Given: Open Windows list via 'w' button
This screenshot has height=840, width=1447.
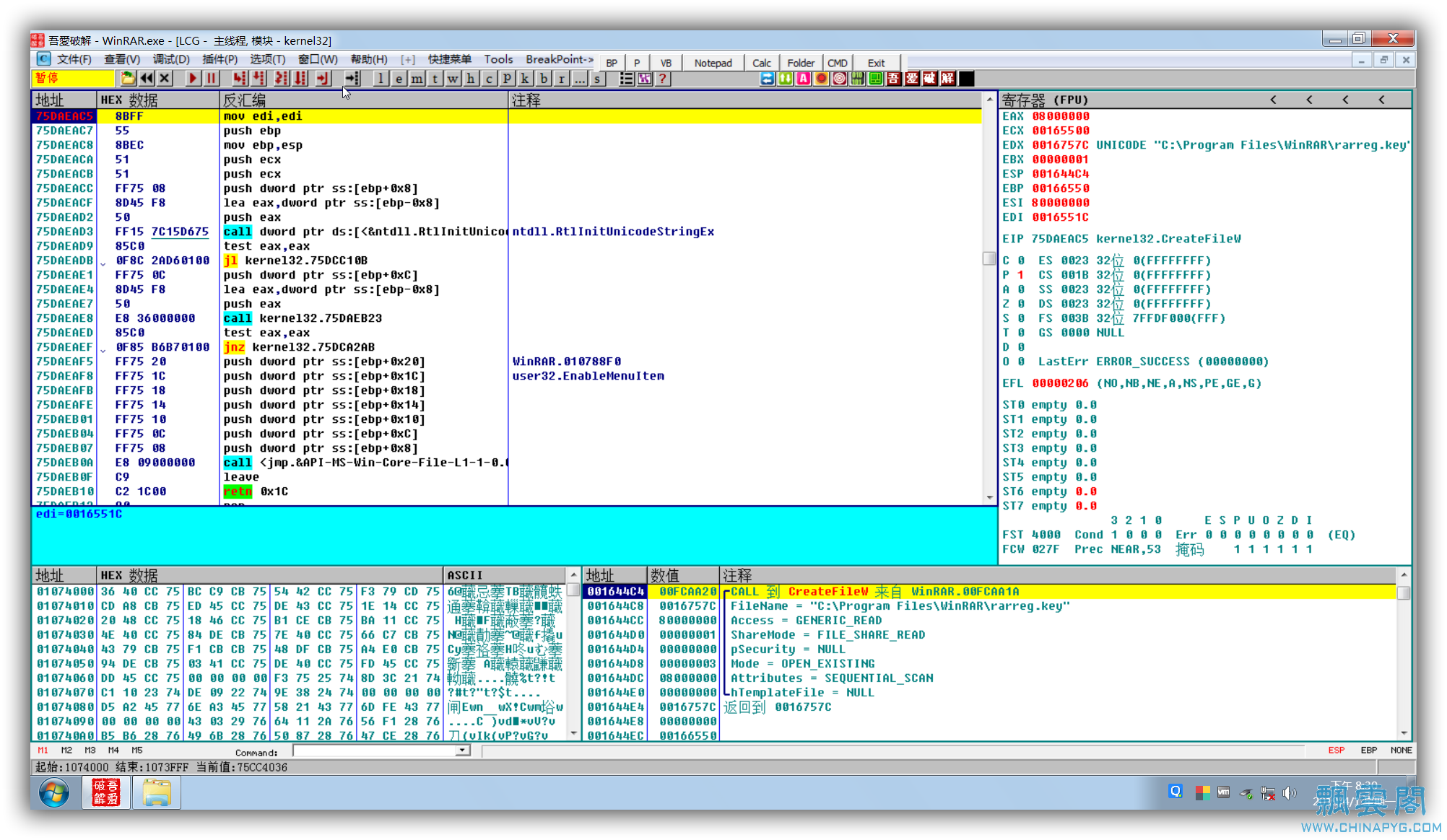Looking at the screenshot, I should [x=453, y=79].
